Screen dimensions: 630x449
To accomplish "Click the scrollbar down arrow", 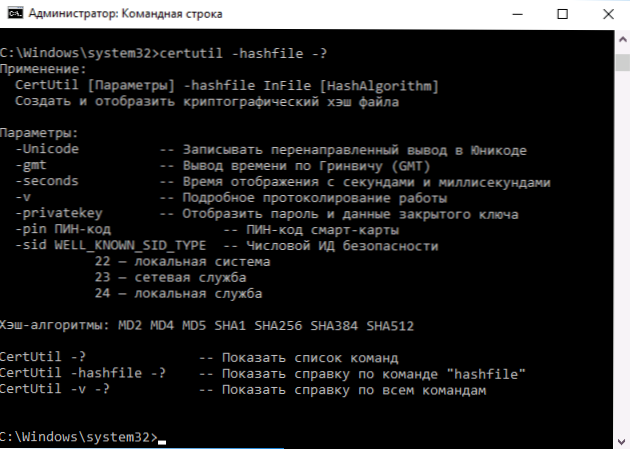I will [x=622, y=441].
